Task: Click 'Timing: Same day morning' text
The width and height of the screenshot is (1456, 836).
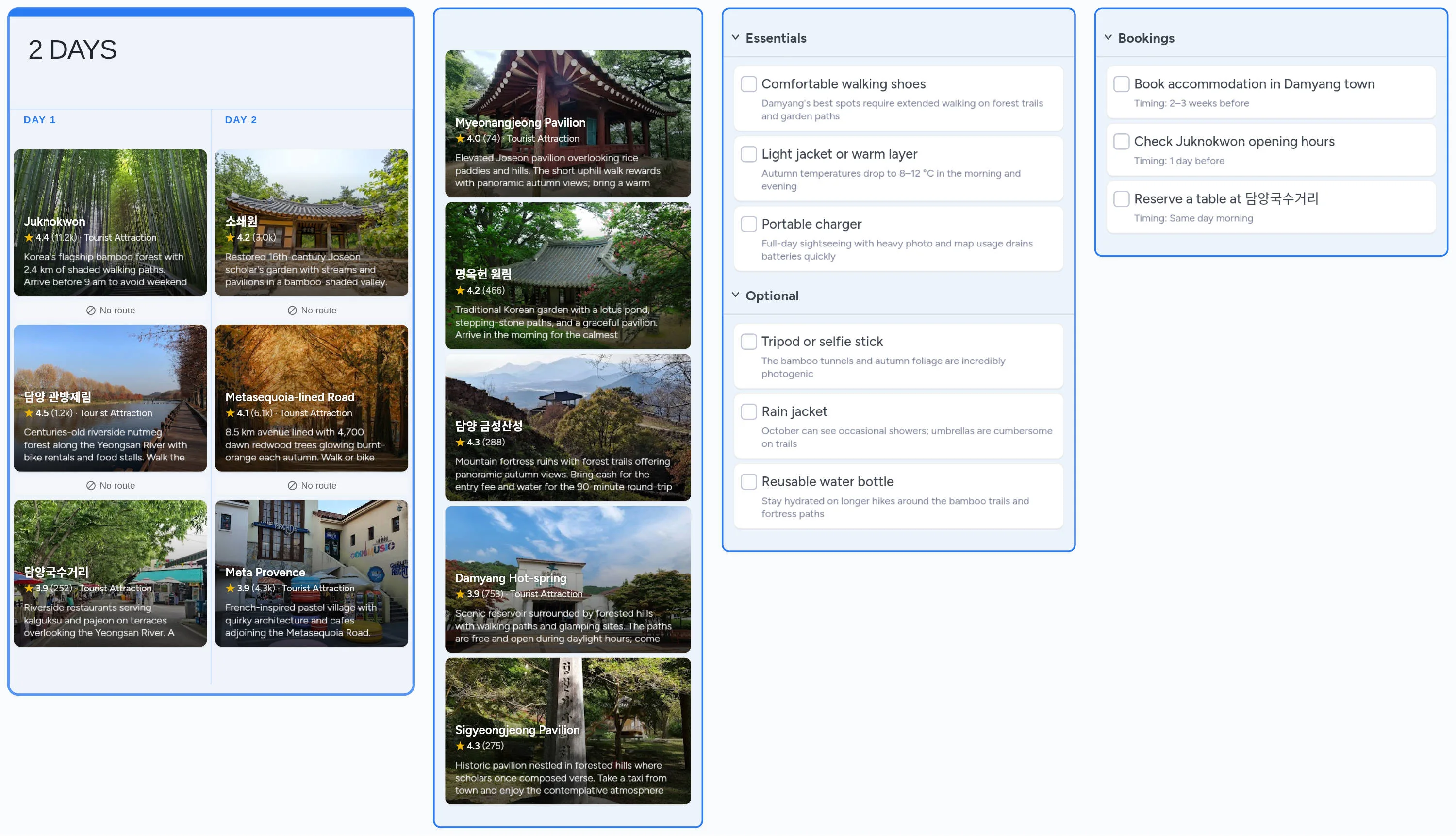Action: click(1193, 218)
